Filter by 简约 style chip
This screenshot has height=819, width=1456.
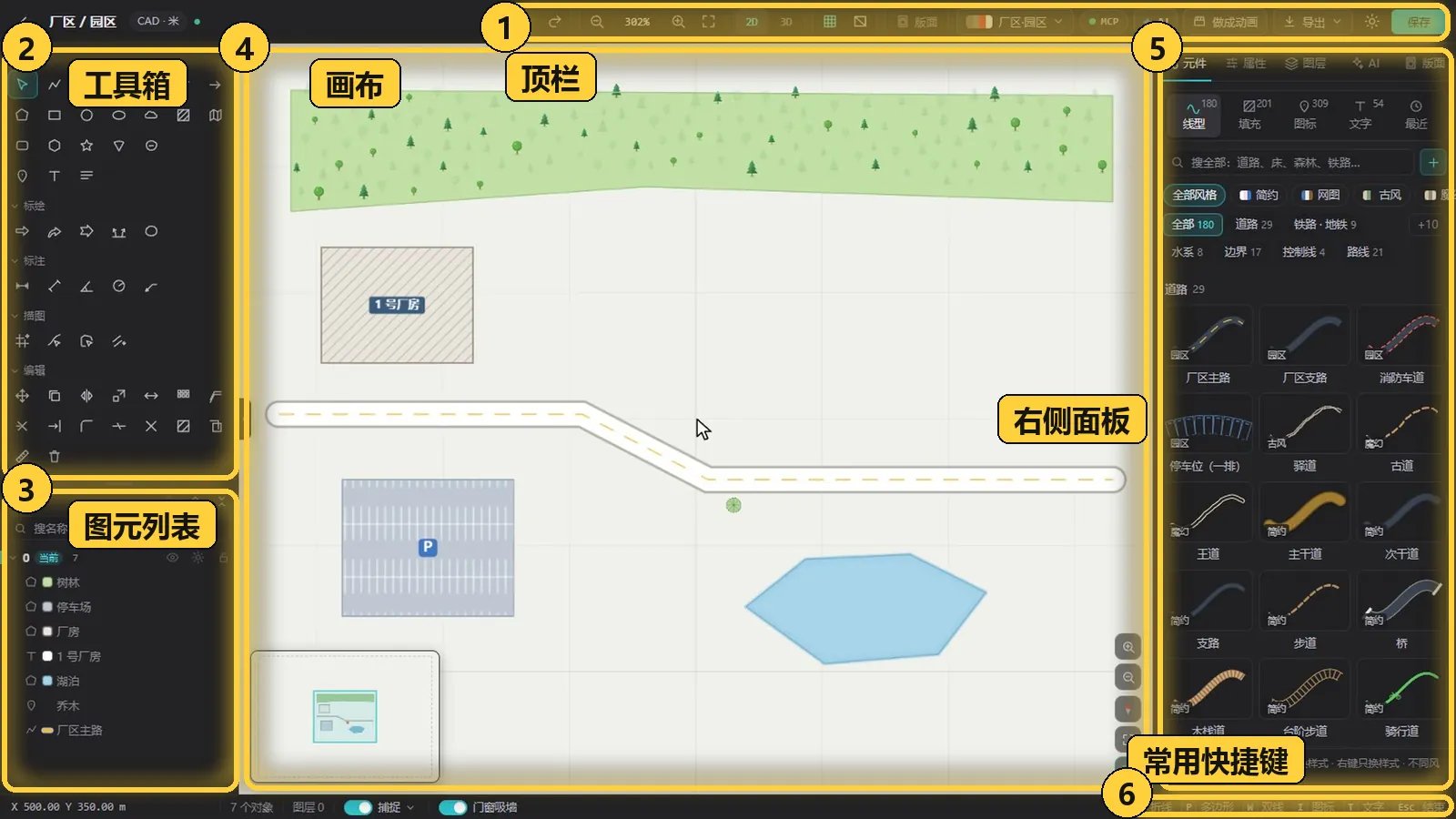pyautogui.click(x=1259, y=195)
